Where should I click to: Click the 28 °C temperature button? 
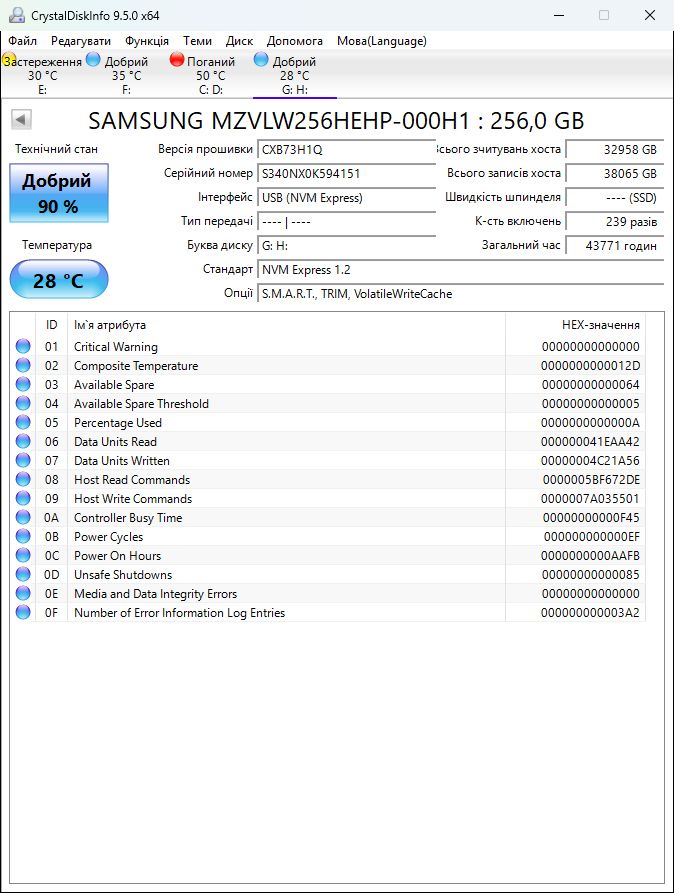tap(59, 279)
